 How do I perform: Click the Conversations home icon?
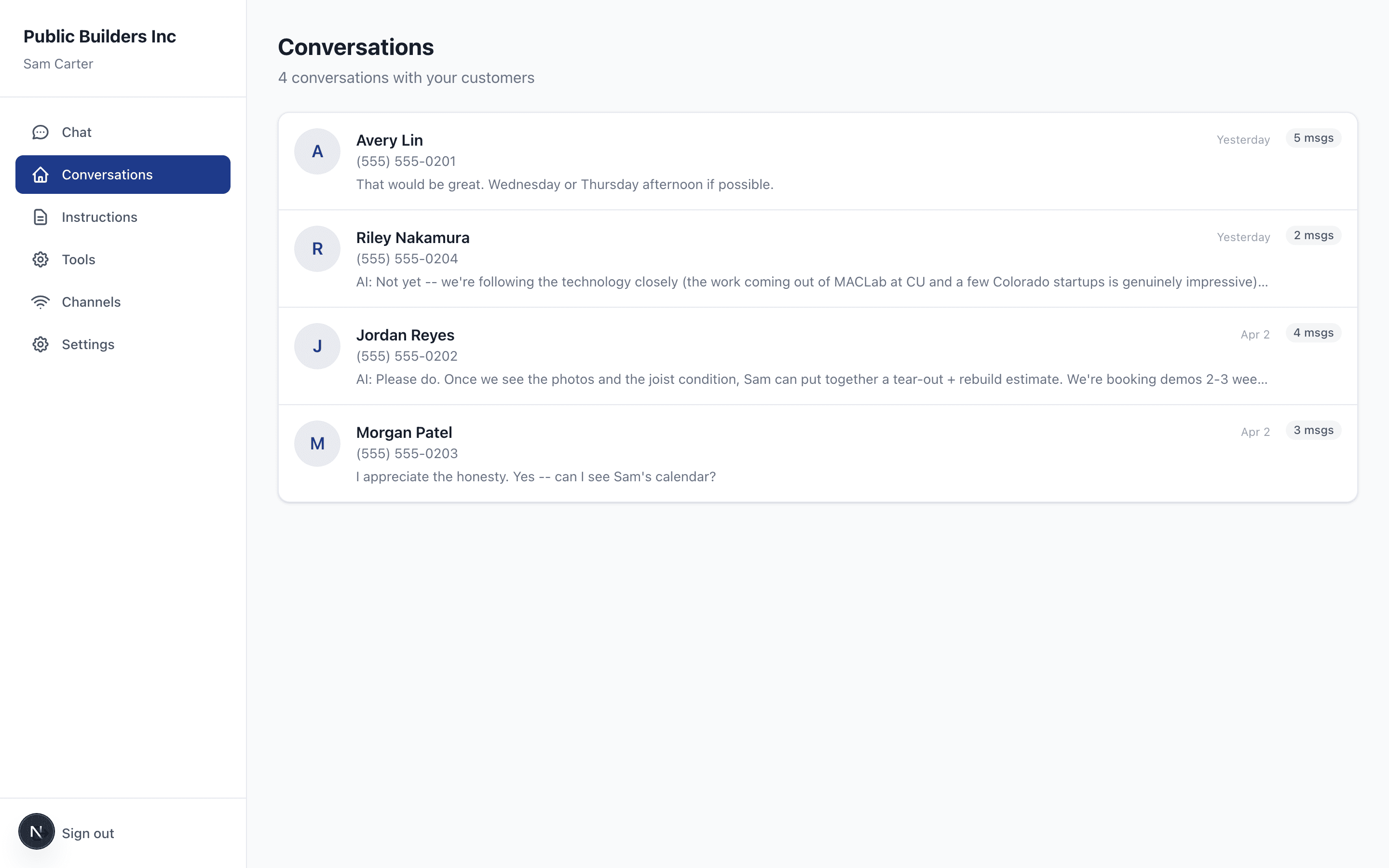(x=40, y=175)
